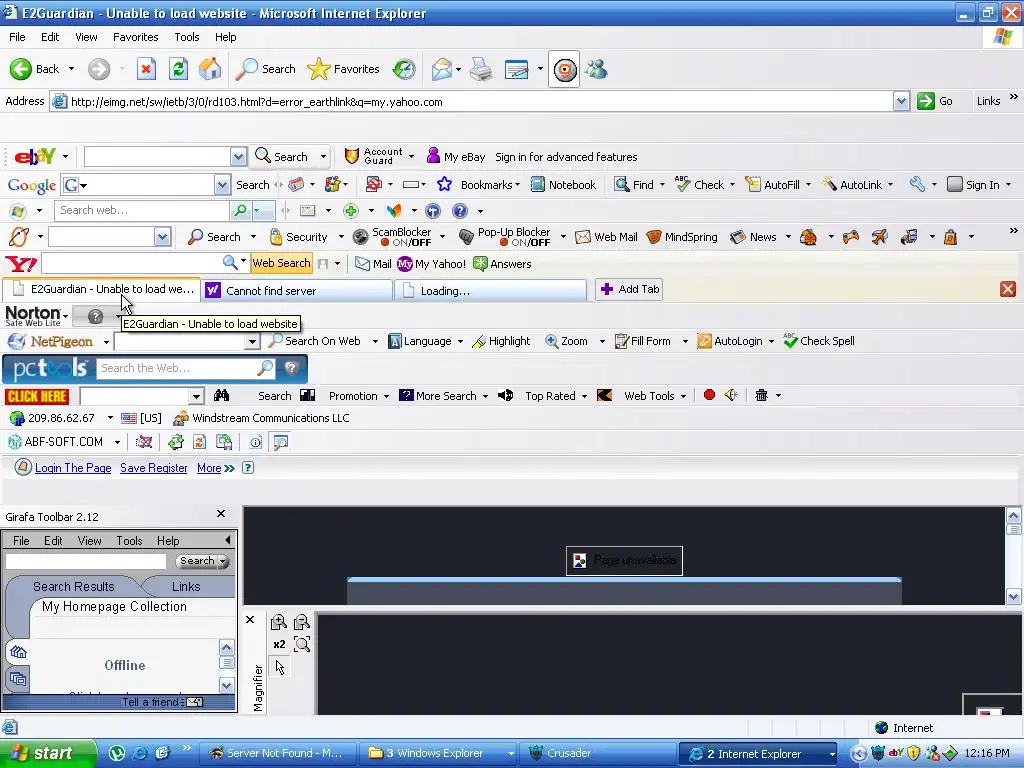This screenshot has width=1024, height=768.
Task: Expand the NetPigeon search field dropdown
Action: pyautogui.click(x=252, y=342)
